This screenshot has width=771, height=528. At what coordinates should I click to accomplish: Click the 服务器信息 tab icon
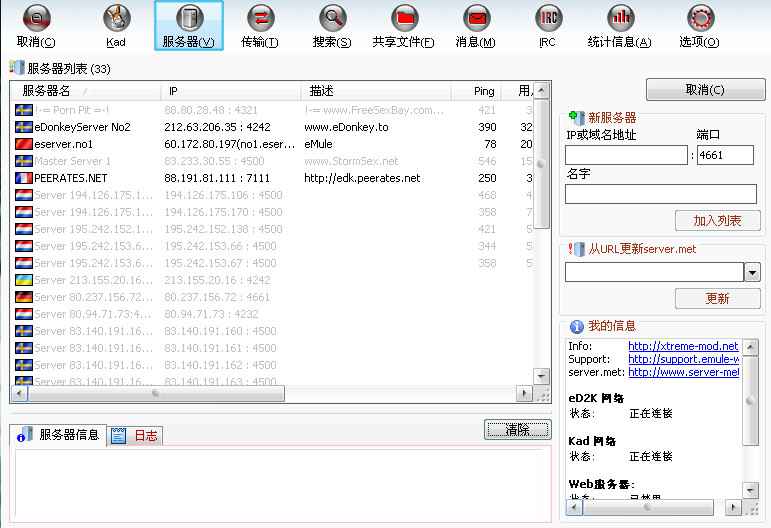point(24,435)
